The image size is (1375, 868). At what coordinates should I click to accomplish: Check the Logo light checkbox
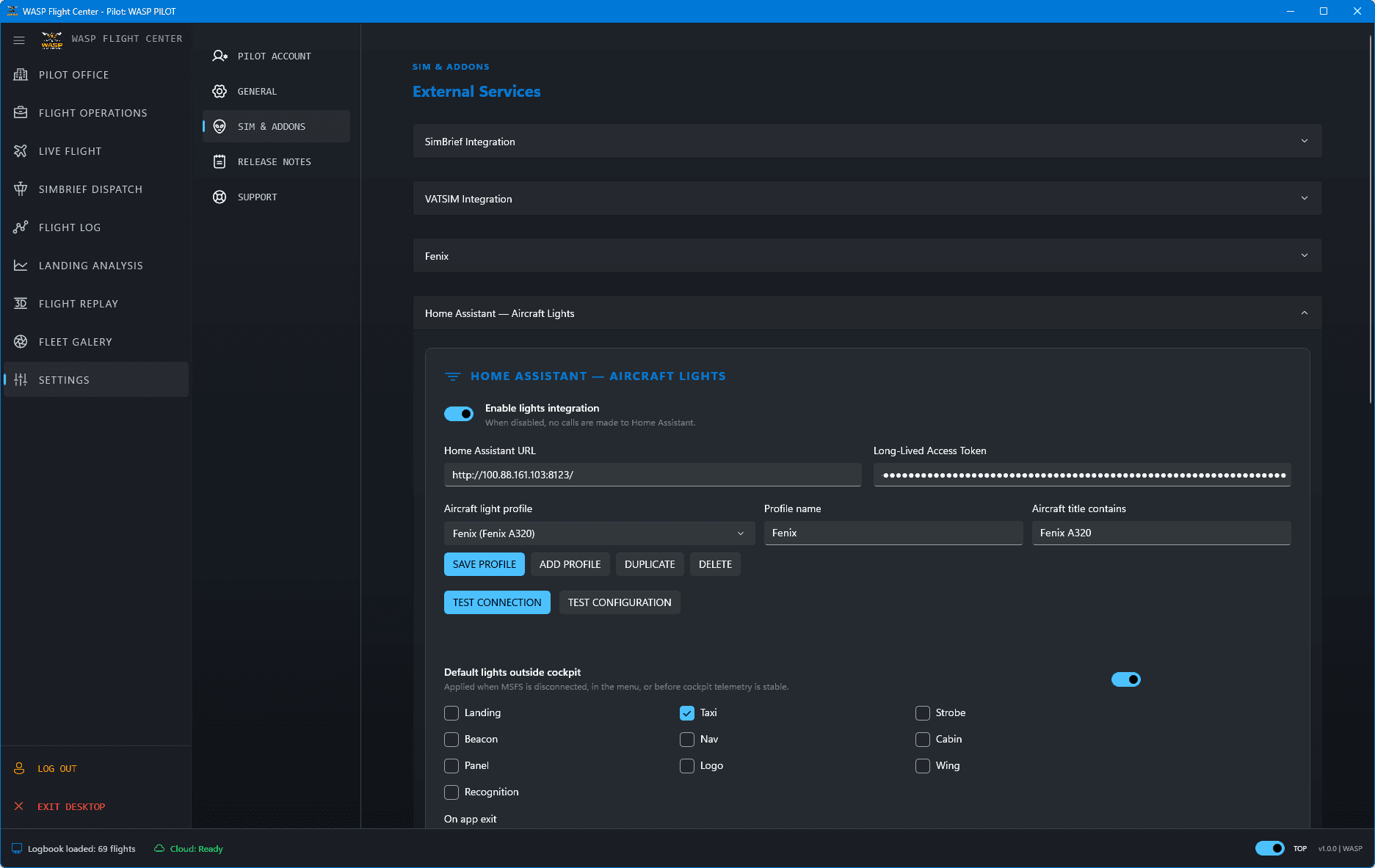point(687,766)
